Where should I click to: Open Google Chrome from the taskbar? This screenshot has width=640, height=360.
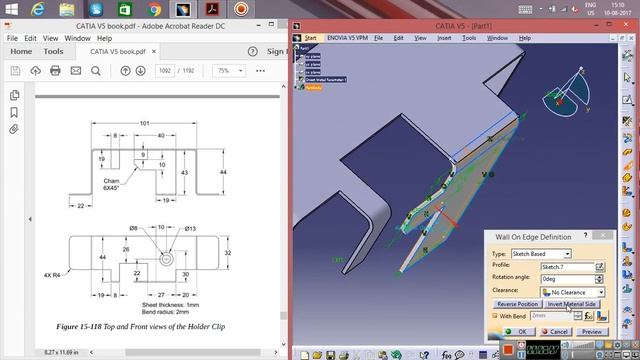click(154, 9)
